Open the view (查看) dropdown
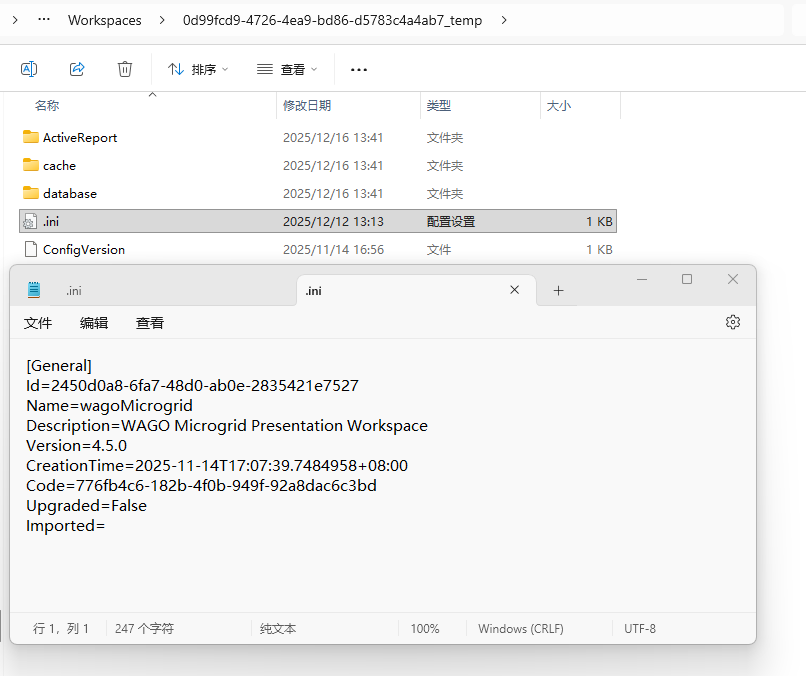This screenshot has height=676, width=806. [287, 69]
